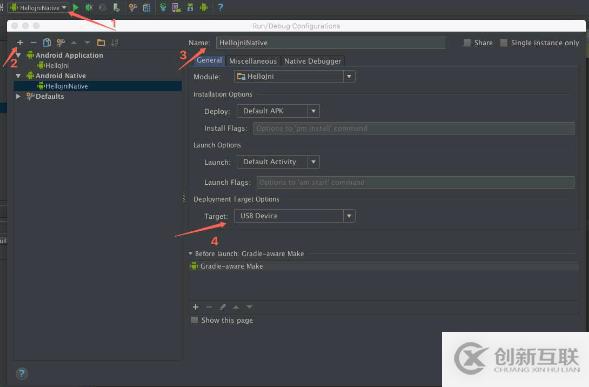Collapse the Android Native tree node
589x387 pixels.
pos(18,76)
